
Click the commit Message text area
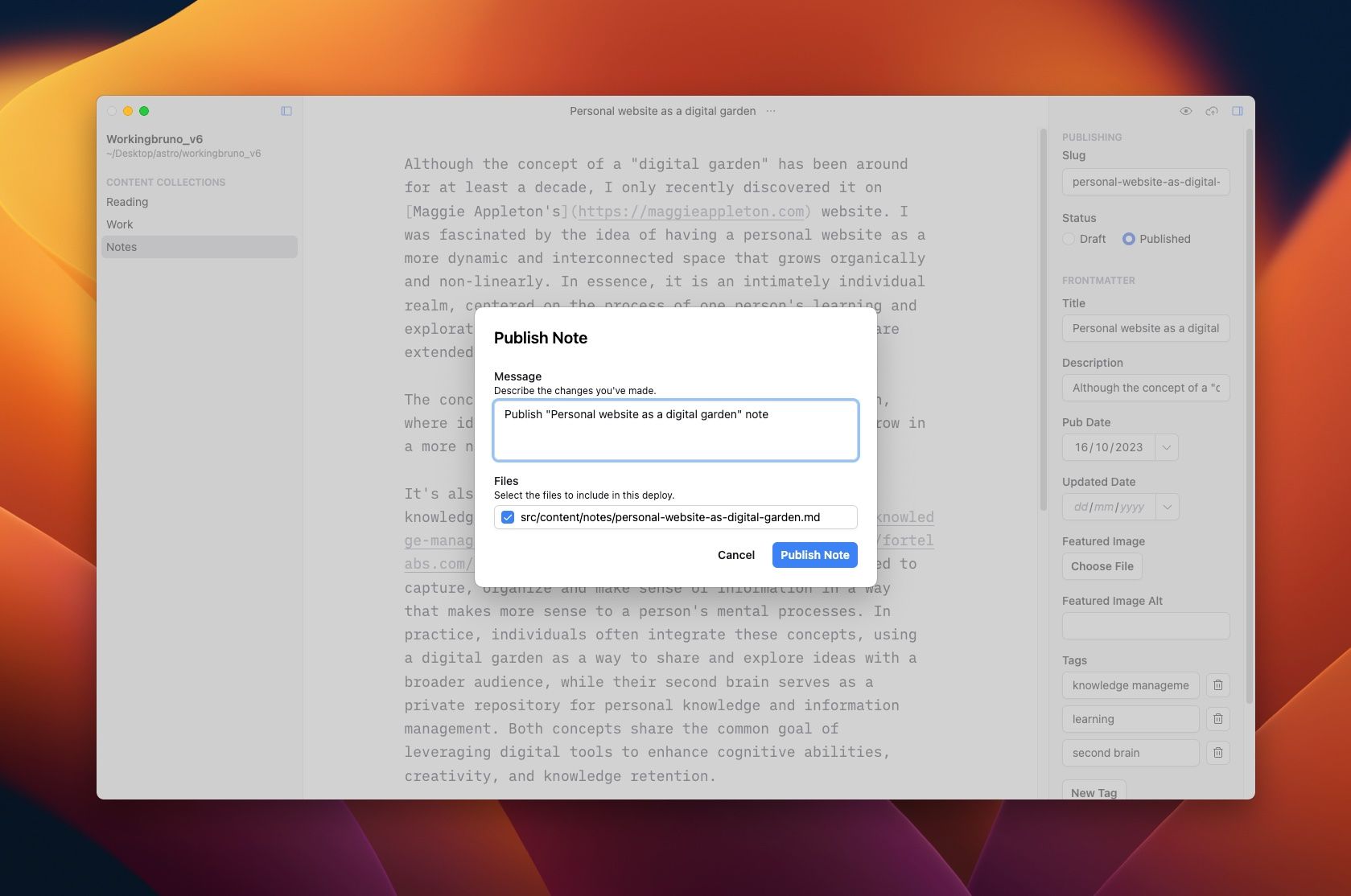[676, 430]
